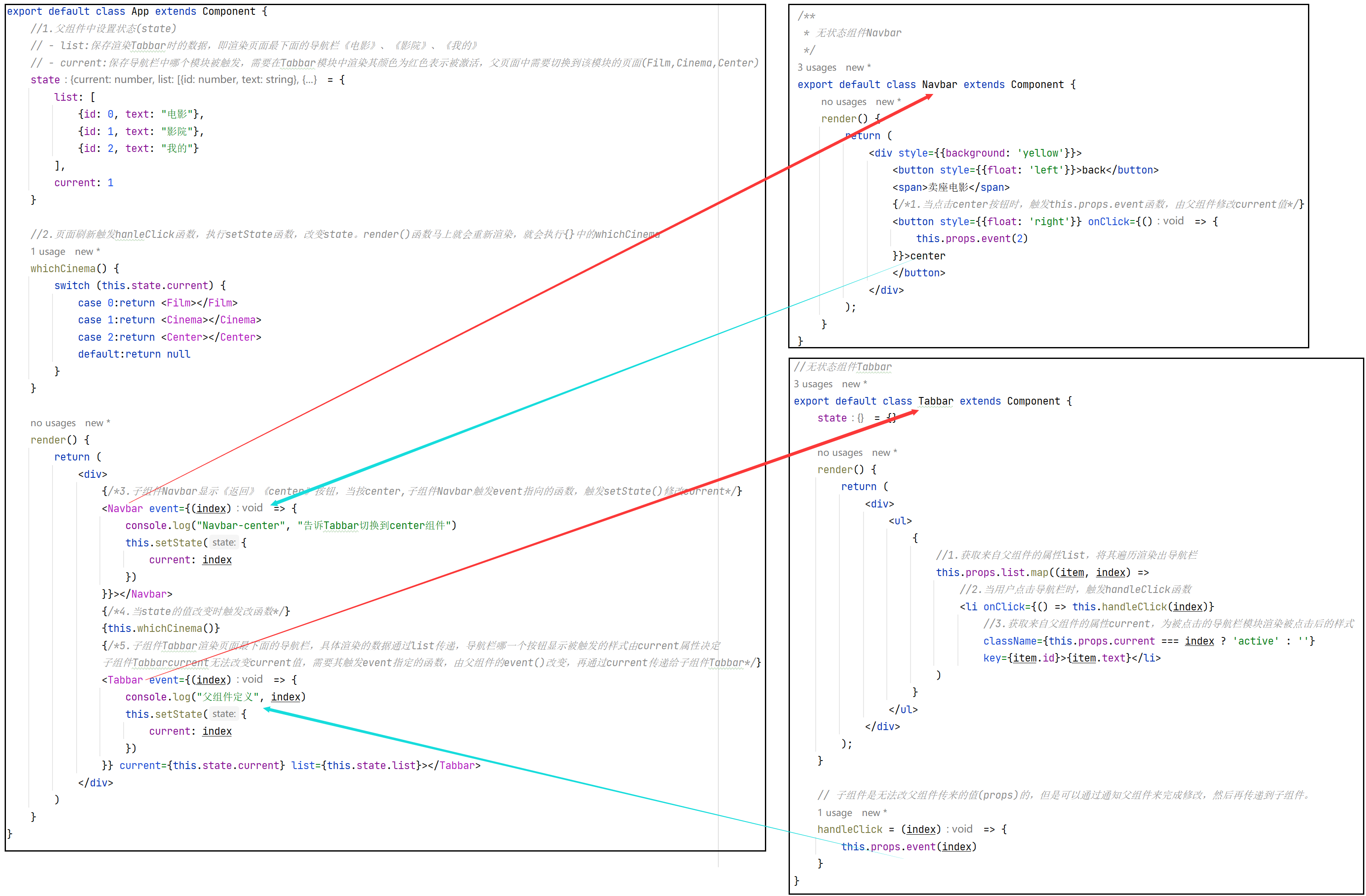Click the this.props.event(2) call in Navbar
1366x896 pixels.
pos(972,239)
